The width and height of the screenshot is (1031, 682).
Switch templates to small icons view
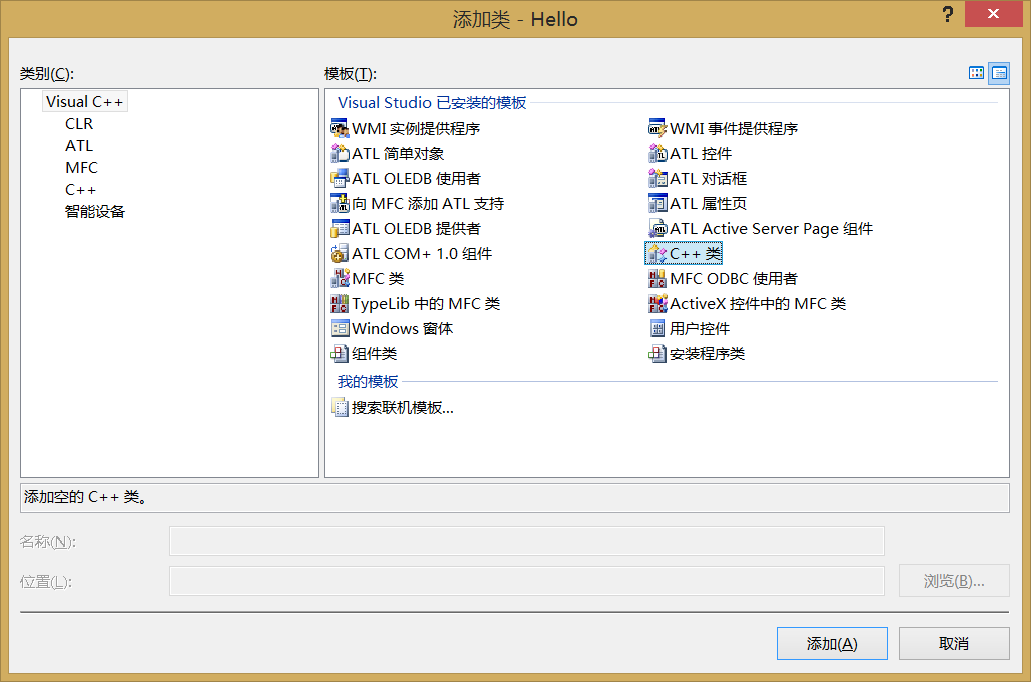[999, 73]
